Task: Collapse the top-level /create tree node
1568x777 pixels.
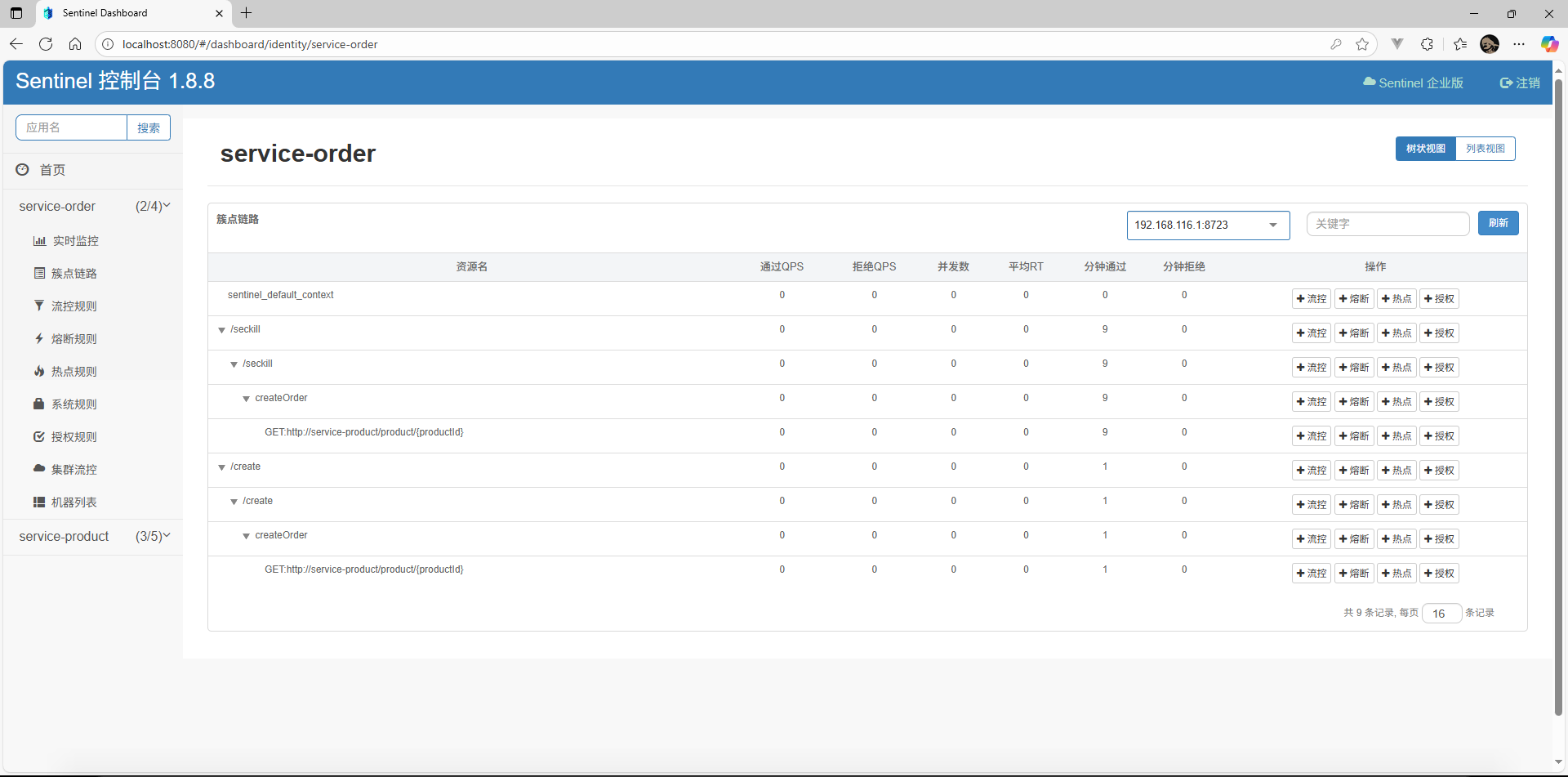Action: [x=221, y=467]
